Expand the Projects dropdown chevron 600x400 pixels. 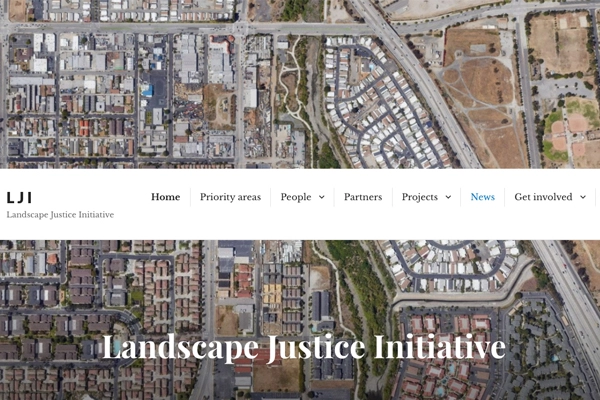tap(448, 197)
